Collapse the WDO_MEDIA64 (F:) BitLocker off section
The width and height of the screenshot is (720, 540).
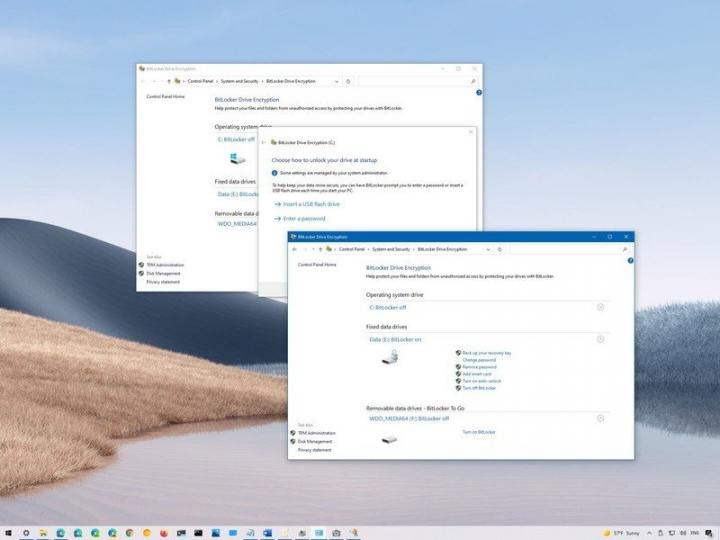click(x=600, y=418)
